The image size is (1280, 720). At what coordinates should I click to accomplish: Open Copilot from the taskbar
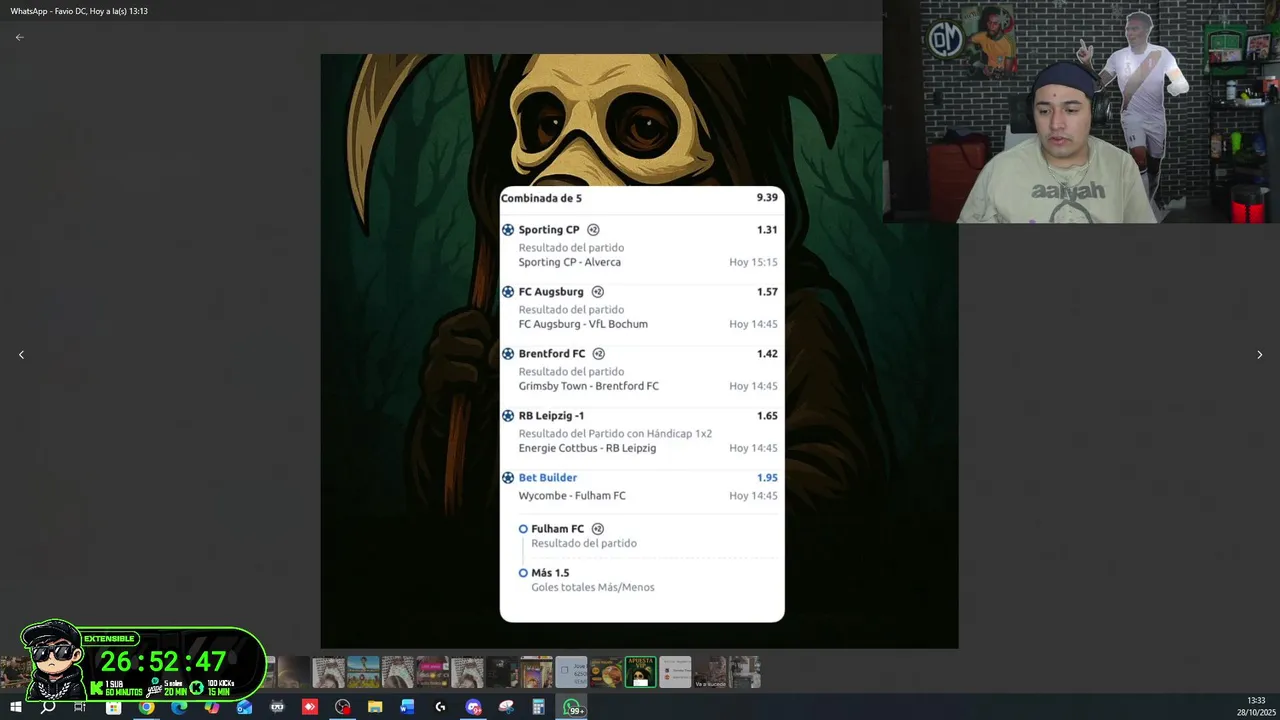click(212, 707)
